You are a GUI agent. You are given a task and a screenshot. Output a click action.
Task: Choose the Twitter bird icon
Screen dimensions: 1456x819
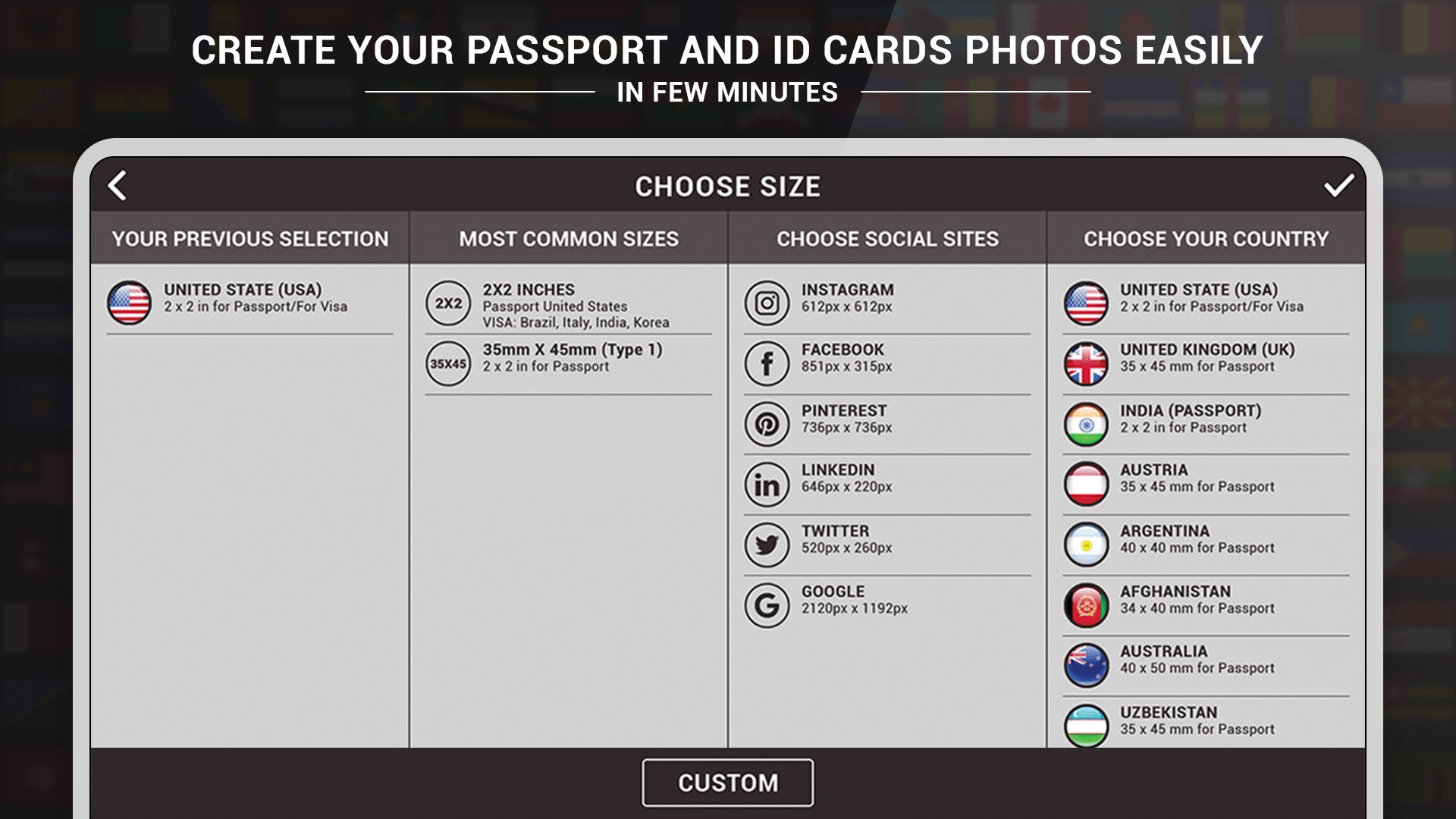coord(767,544)
